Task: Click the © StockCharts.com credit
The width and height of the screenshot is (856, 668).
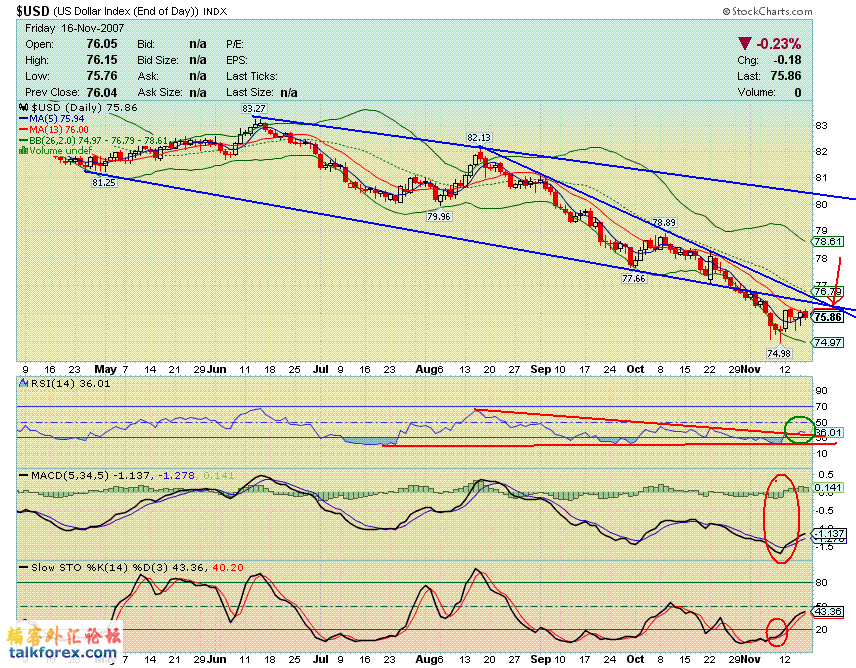Action: point(767,11)
